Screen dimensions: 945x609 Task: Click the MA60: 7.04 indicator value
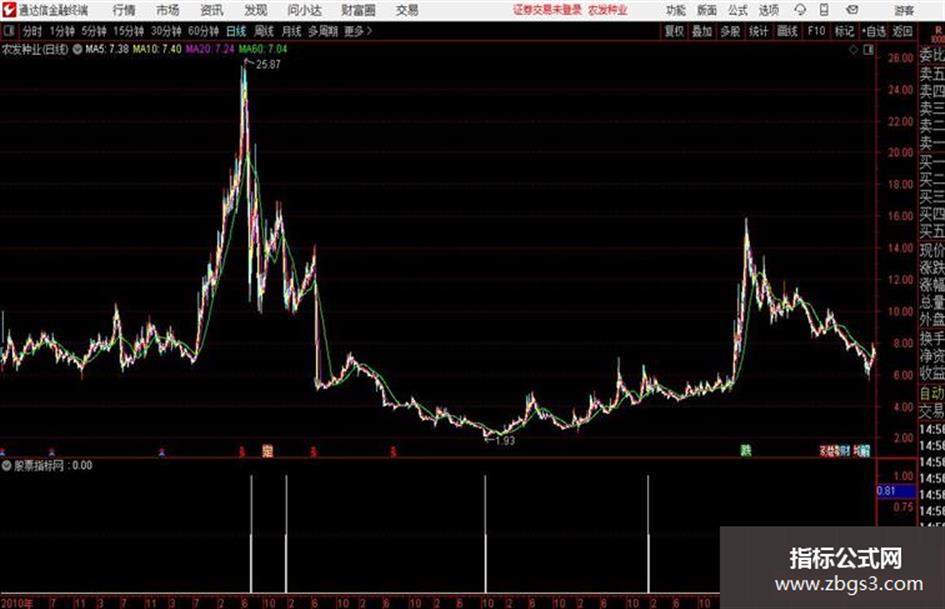coord(263,49)
